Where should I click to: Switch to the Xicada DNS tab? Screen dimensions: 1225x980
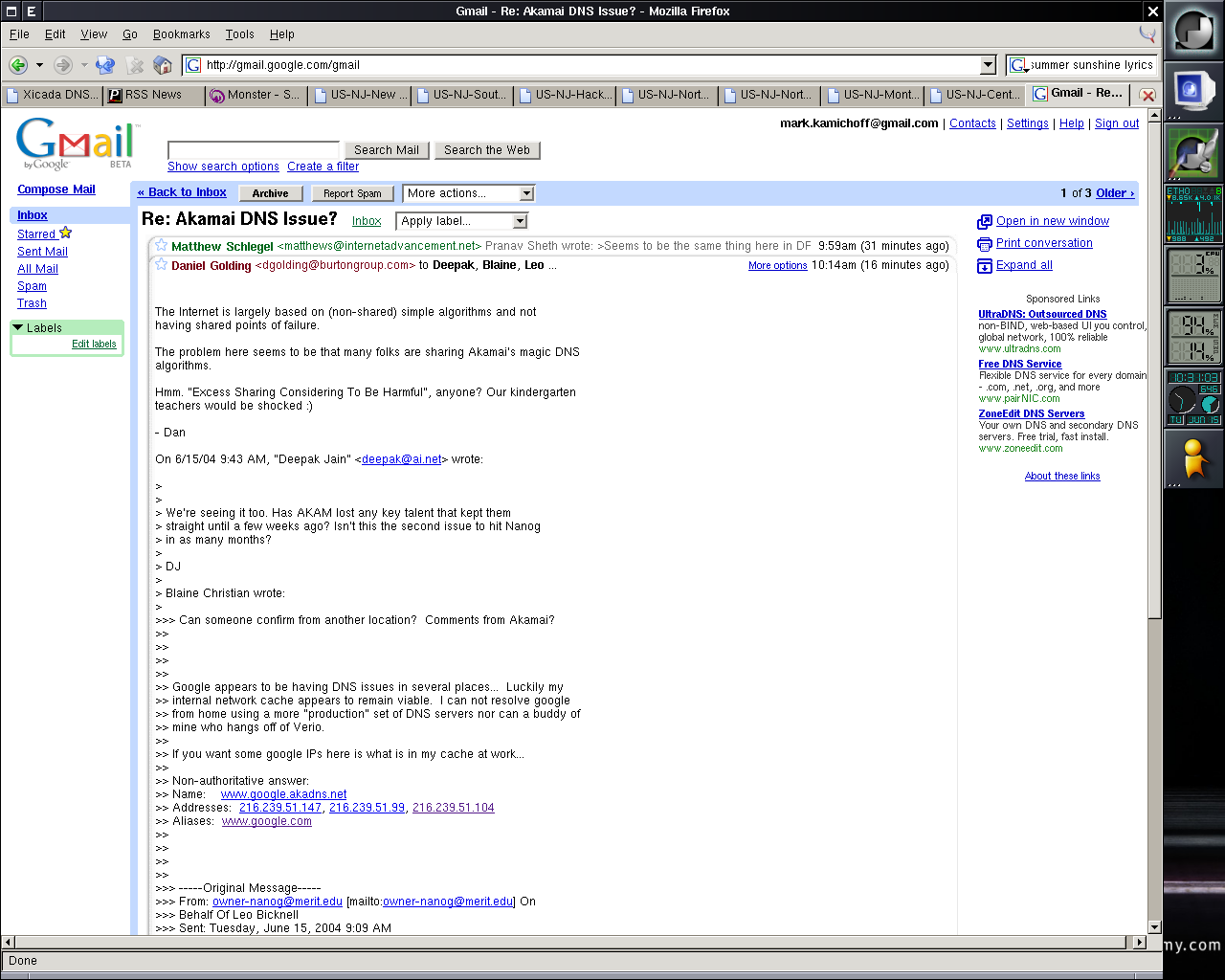pos(52,95)
